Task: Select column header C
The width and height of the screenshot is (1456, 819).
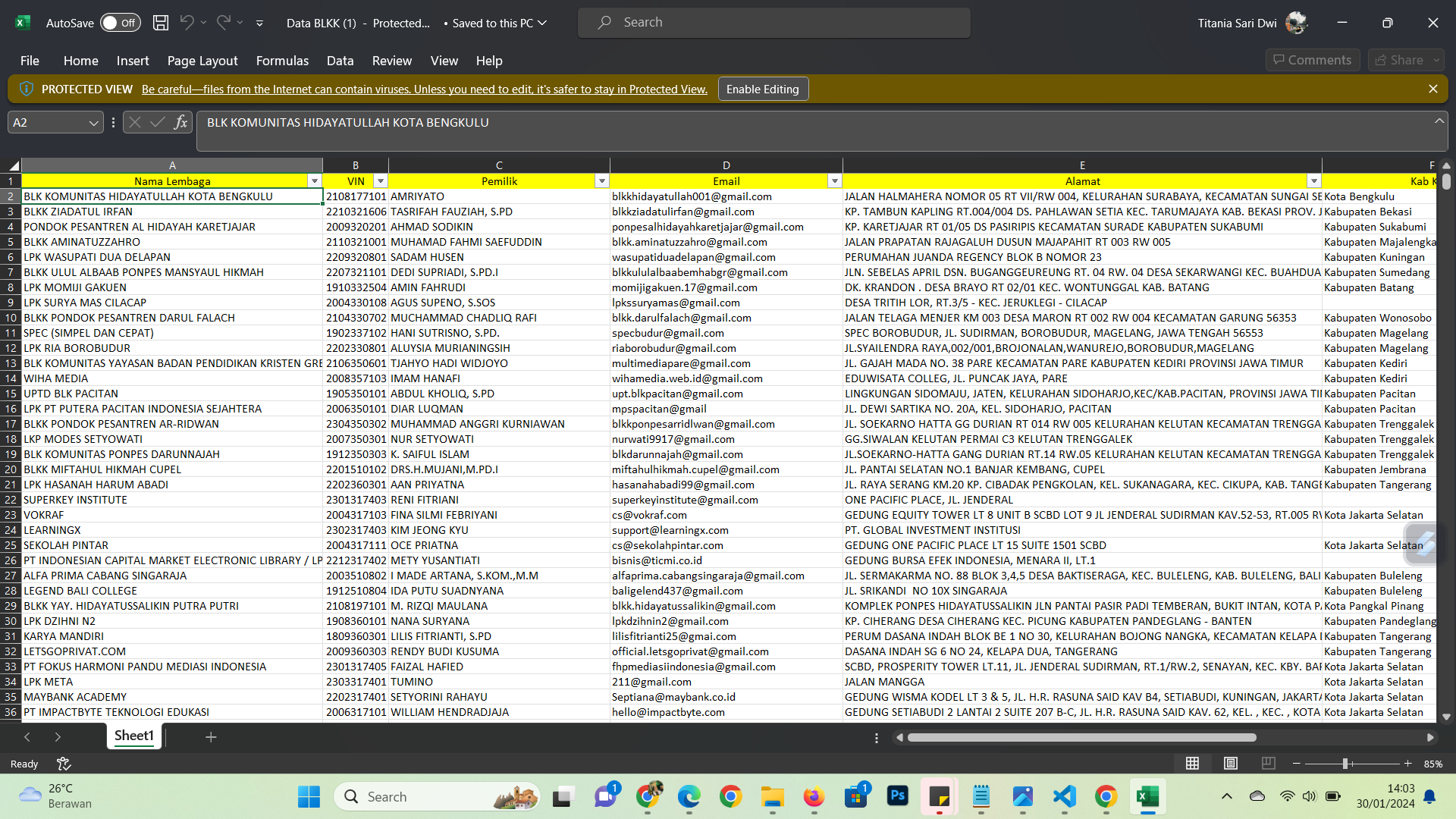Action: tap(499, 165)
